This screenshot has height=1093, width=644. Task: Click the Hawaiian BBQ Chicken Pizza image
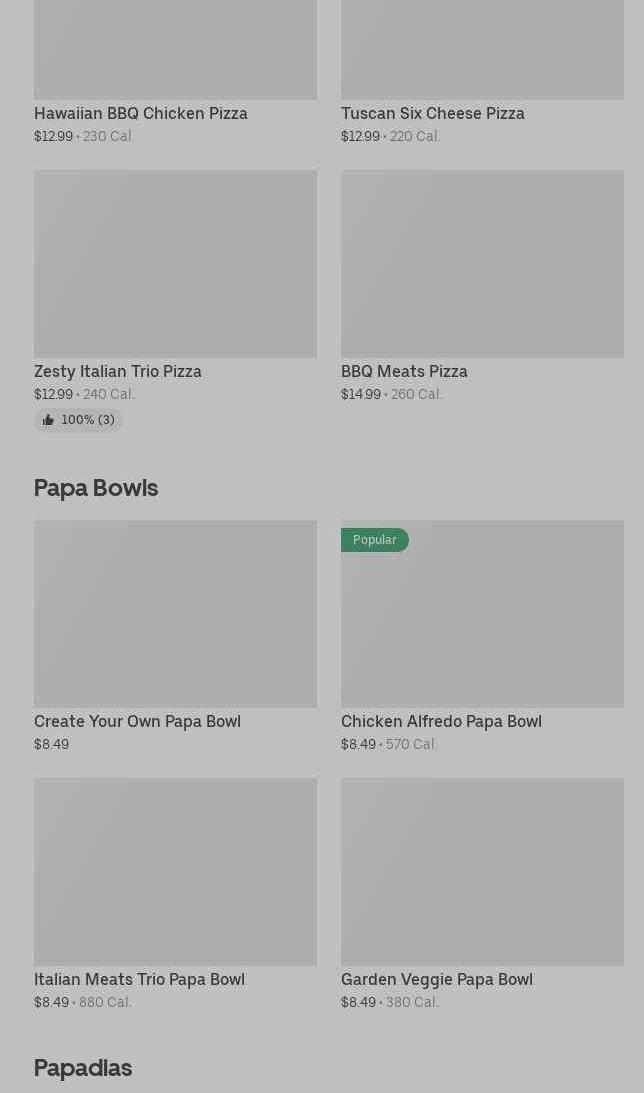click(175, 50)
